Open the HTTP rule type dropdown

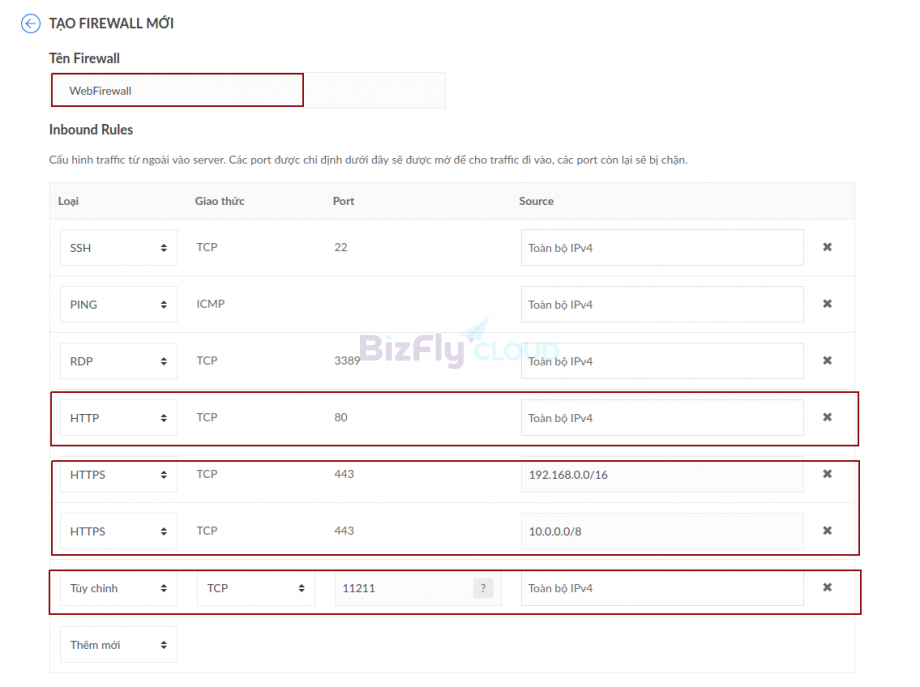pyautogui.click(x=119, y=418)
